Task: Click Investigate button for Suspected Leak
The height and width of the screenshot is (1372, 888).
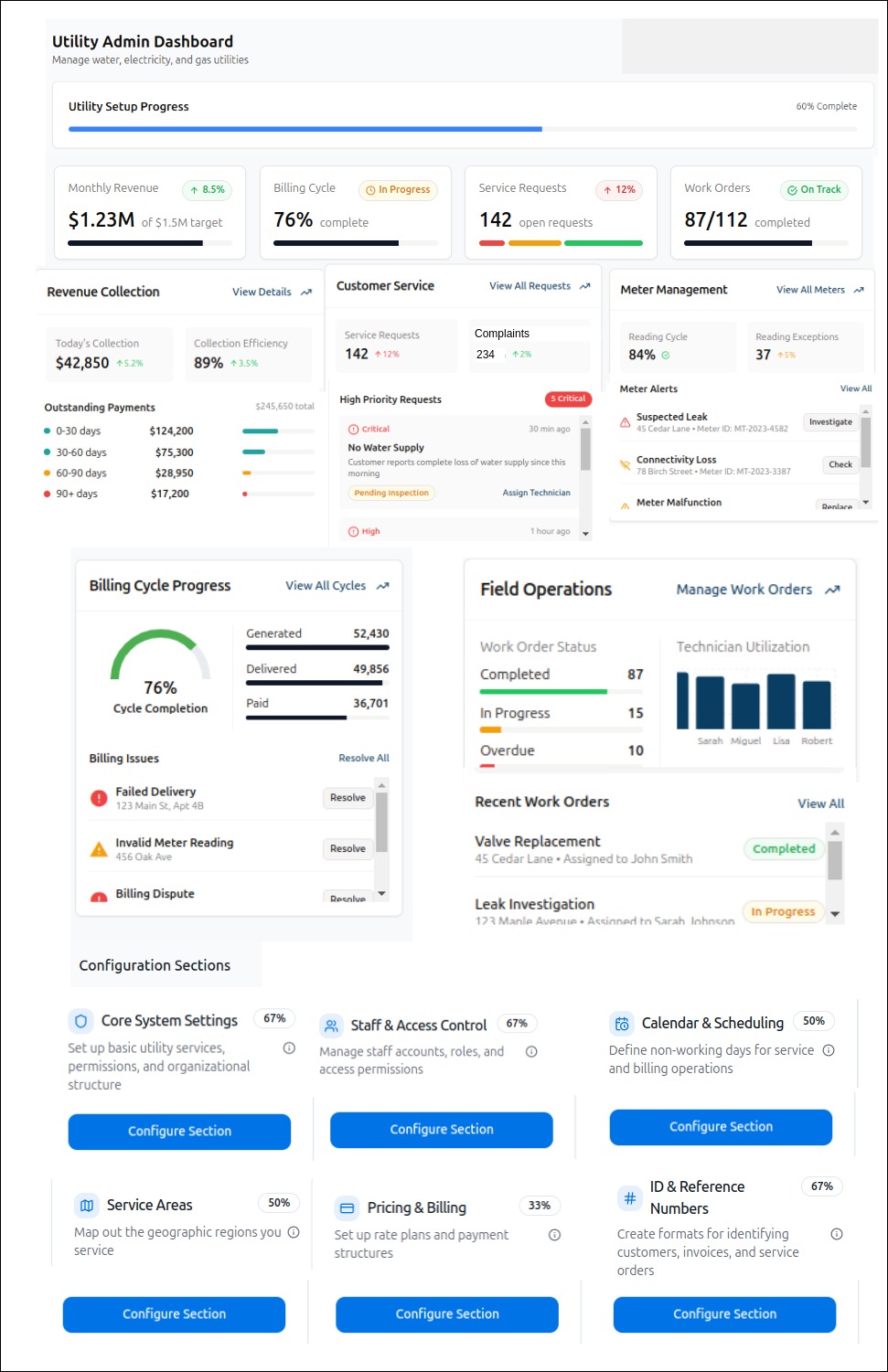Action: click(x=830, y=422)
